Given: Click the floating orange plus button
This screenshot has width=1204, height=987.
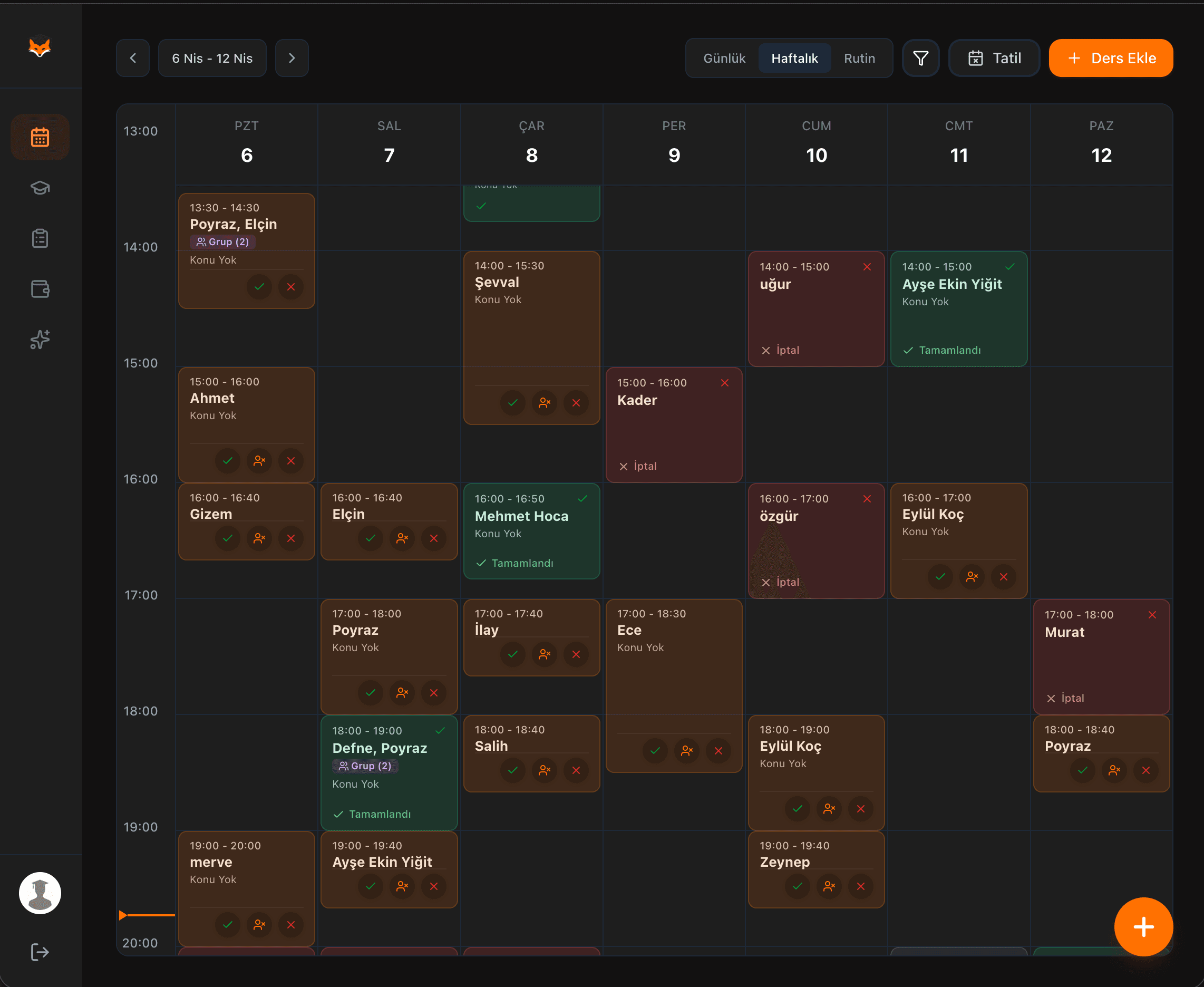Looking at the screenshot, I should tap(1143, 927).
